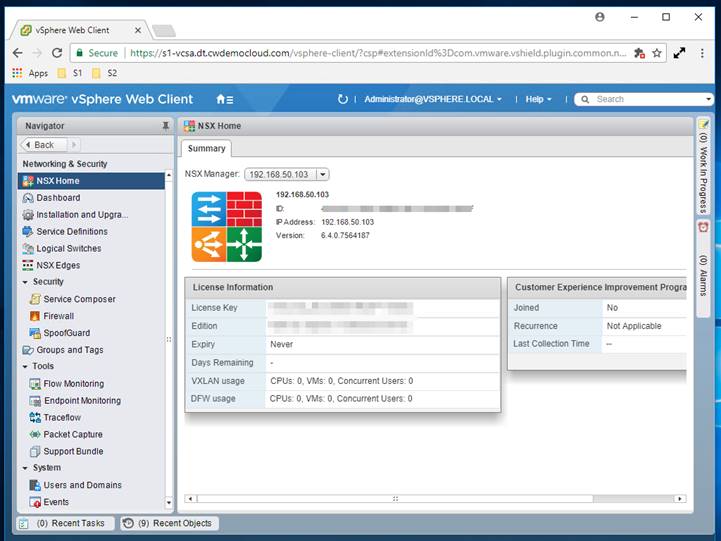This screenshot has height=541, width=721.
Task: Open the NSX Home navigator icon
Action: click(x=28, y=181)
